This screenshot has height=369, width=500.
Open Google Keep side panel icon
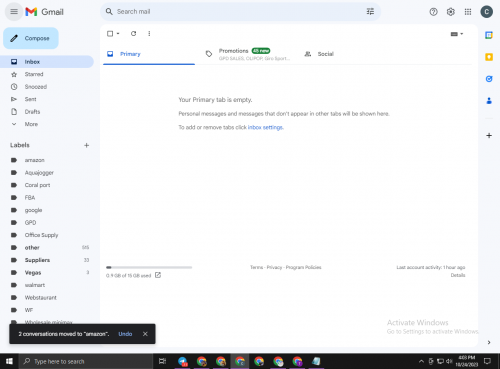click(489, 57)
